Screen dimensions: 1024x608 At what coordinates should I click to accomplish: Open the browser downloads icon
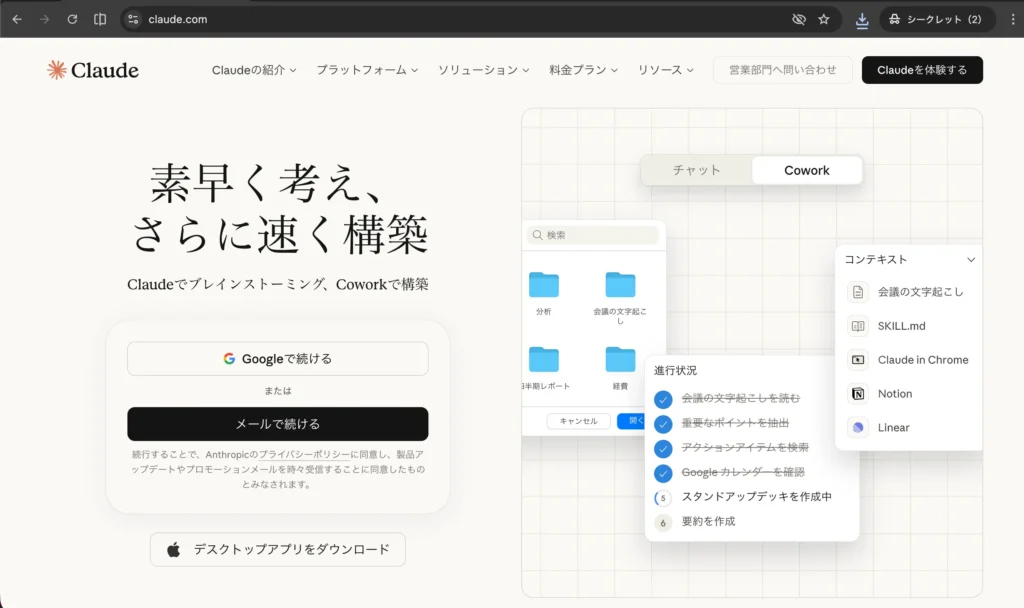[x=862, y=19]
